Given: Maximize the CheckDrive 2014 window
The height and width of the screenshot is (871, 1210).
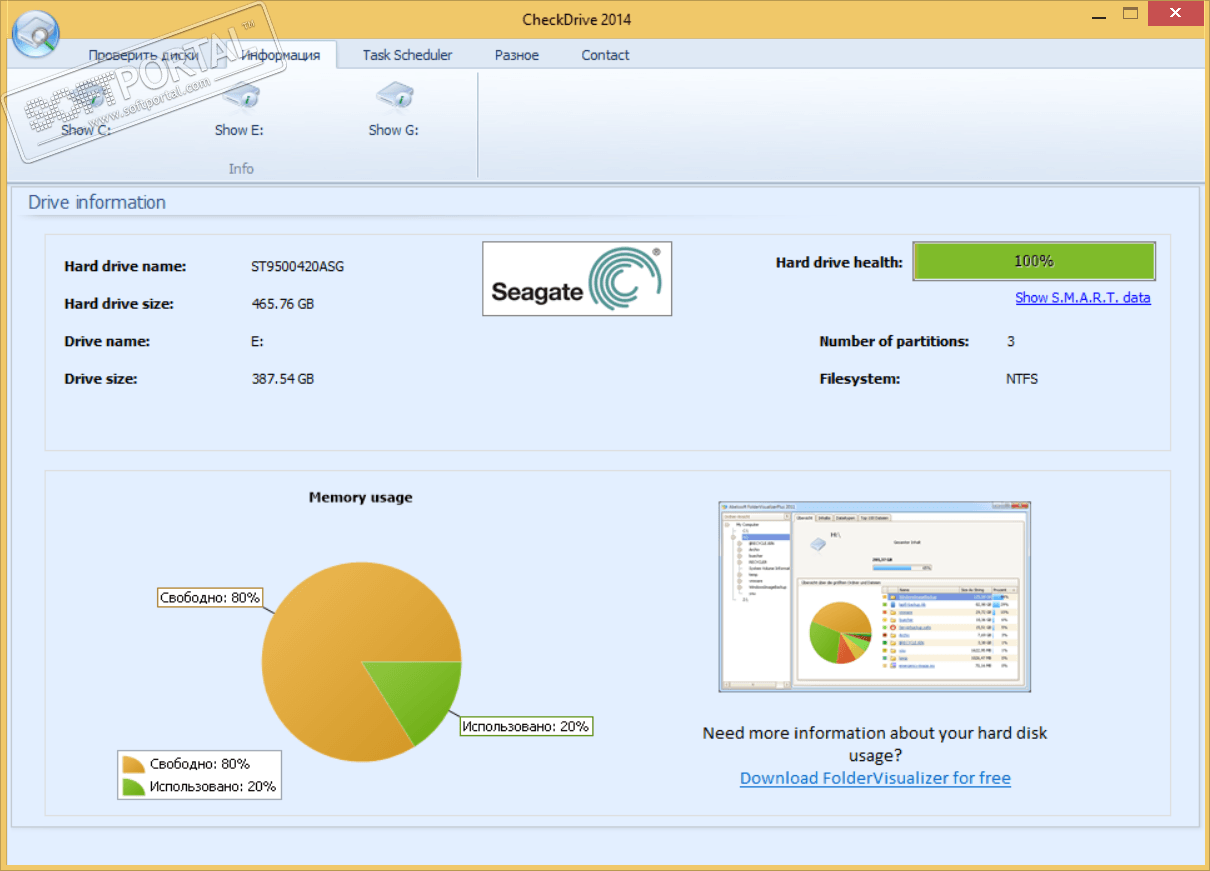Looking at the screenshot, I should click(1131, 14).
